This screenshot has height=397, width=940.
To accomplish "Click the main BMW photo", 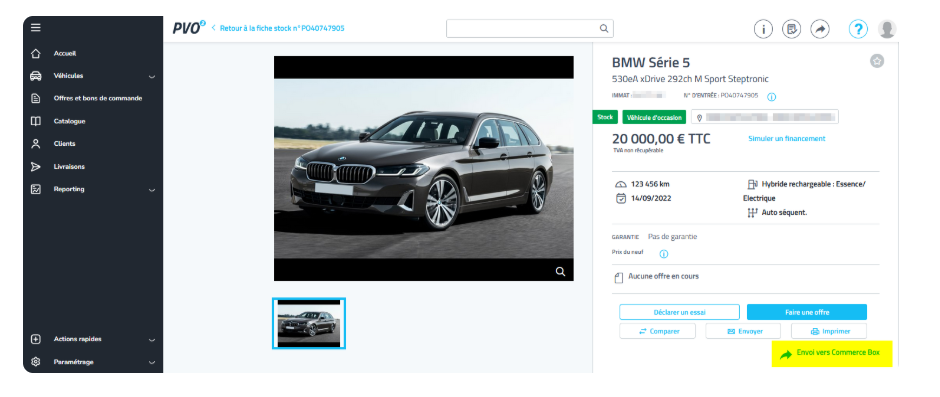I will tap(423, 169).
